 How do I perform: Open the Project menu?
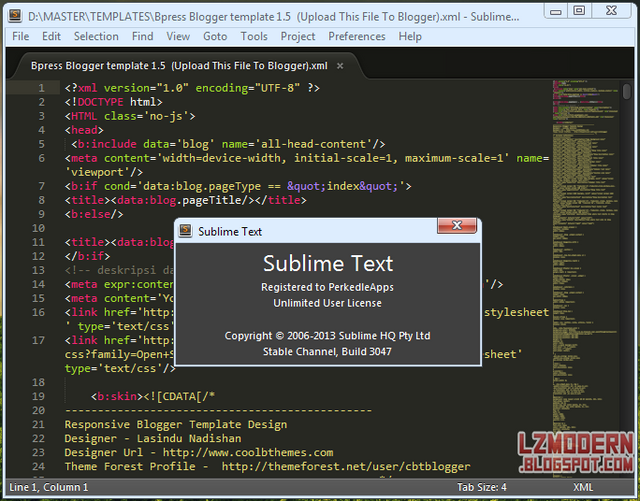(298, 36)
